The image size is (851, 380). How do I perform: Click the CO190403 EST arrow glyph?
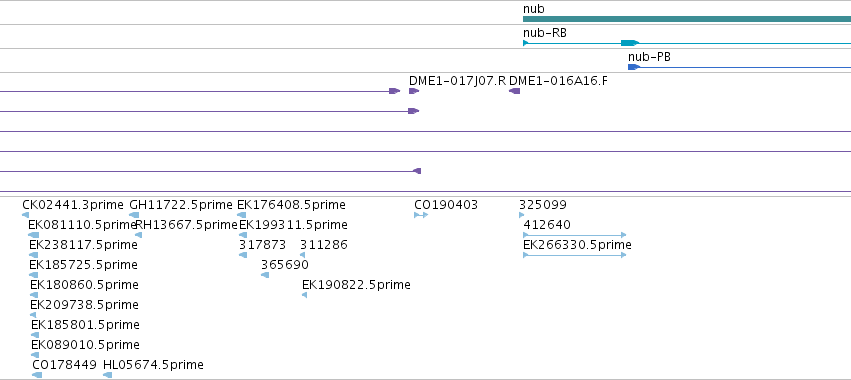click(421, 215)
